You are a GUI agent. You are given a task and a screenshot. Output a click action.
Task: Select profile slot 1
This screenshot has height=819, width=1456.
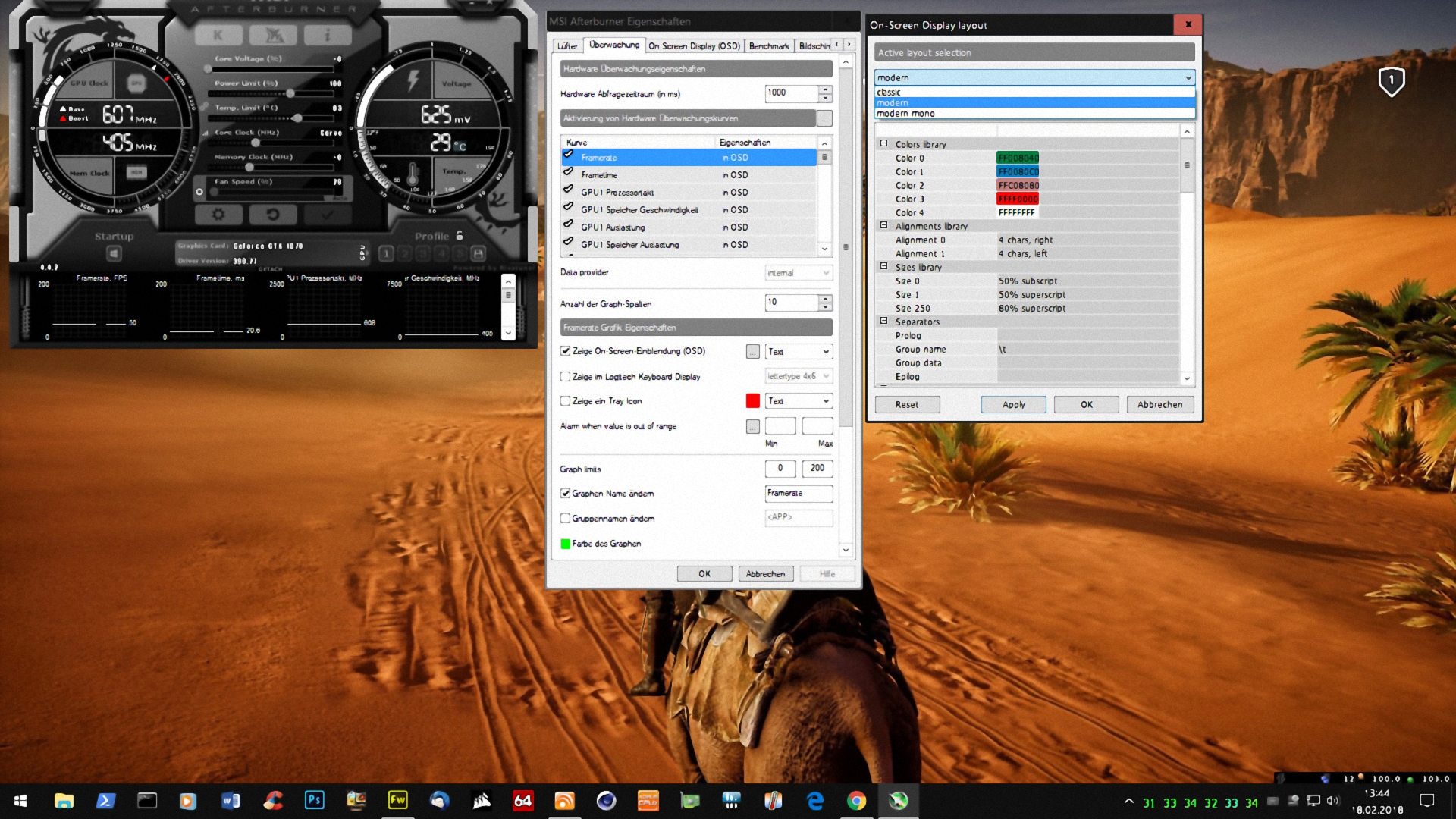pos(386,253)
